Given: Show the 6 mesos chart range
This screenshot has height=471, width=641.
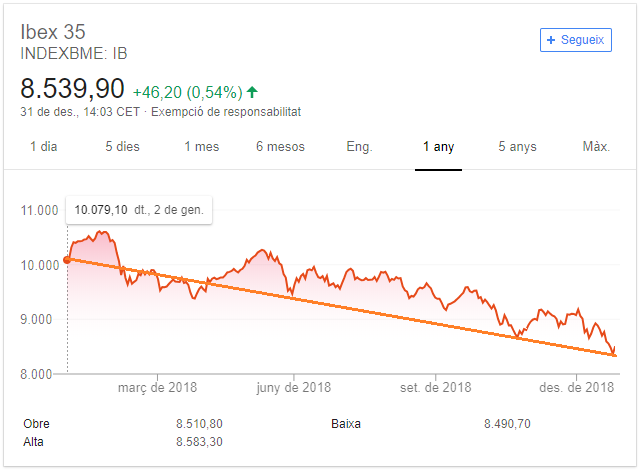Looking at the screenshot, I should [x=280, y=147].
